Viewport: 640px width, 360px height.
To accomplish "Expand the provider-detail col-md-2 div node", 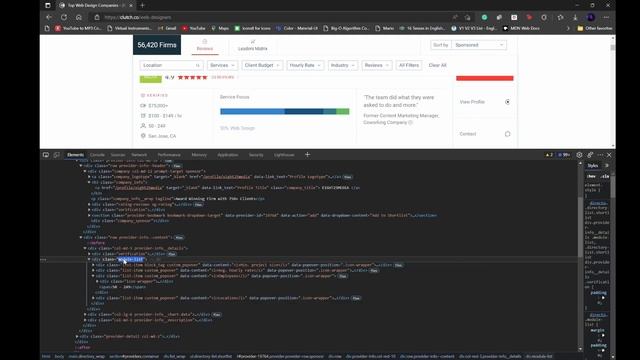I will pyautogui.click(x=77, y=337).
